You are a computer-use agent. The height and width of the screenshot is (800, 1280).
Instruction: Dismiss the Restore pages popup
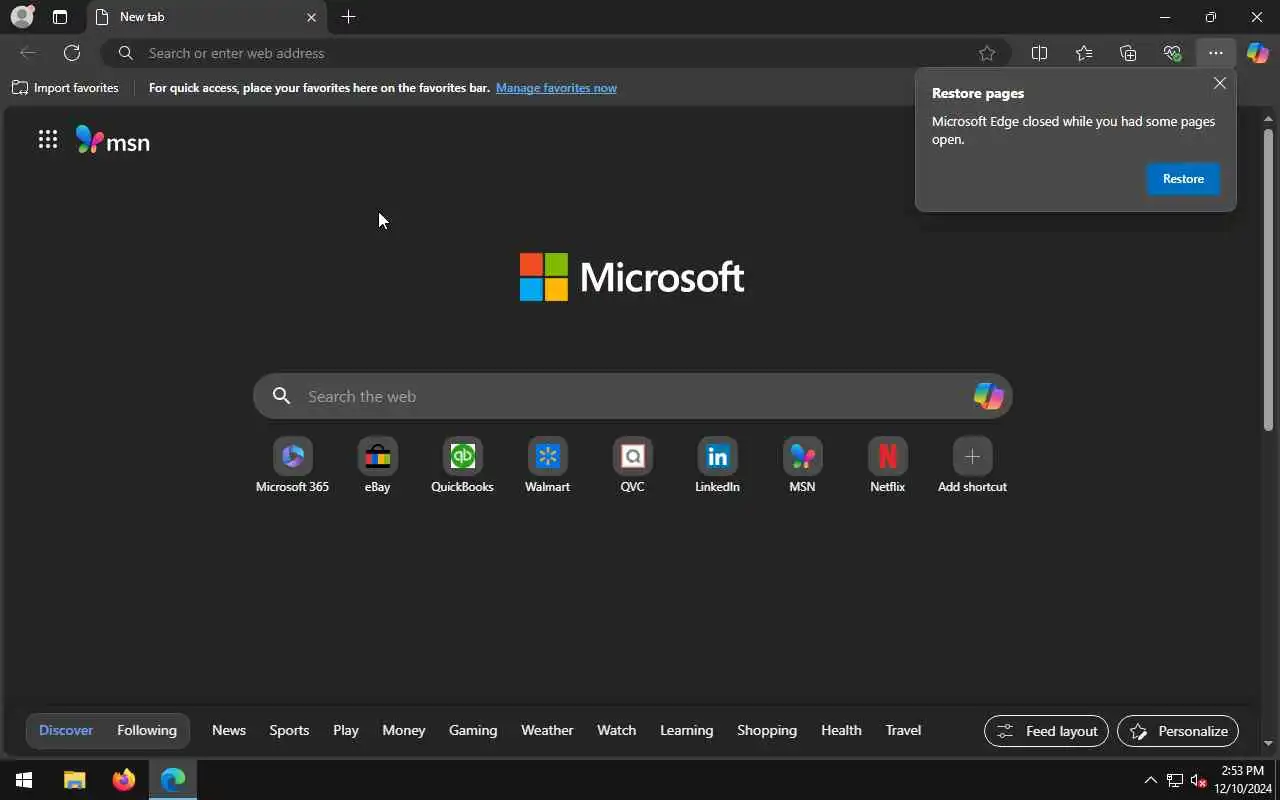tap(1219, 83)
